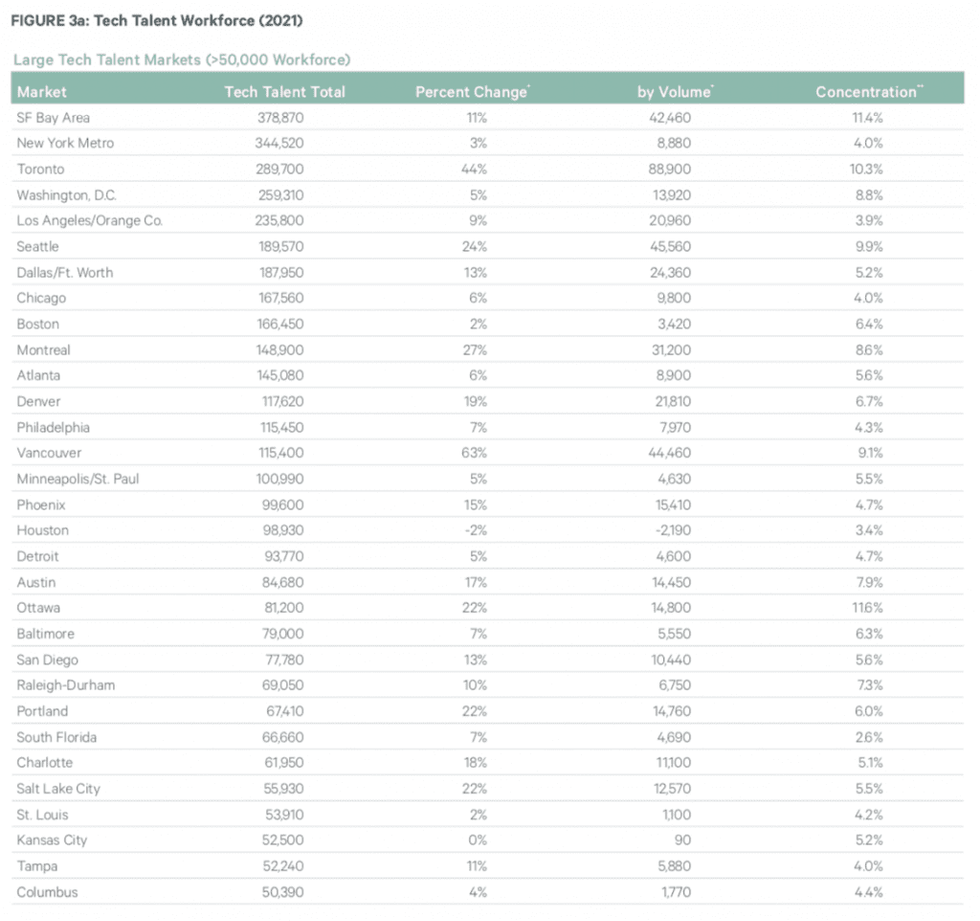Viewport: 980px width, 921px height.
Task: Select the Houston -2,190 volume cell
Action: tap(673, 530)
